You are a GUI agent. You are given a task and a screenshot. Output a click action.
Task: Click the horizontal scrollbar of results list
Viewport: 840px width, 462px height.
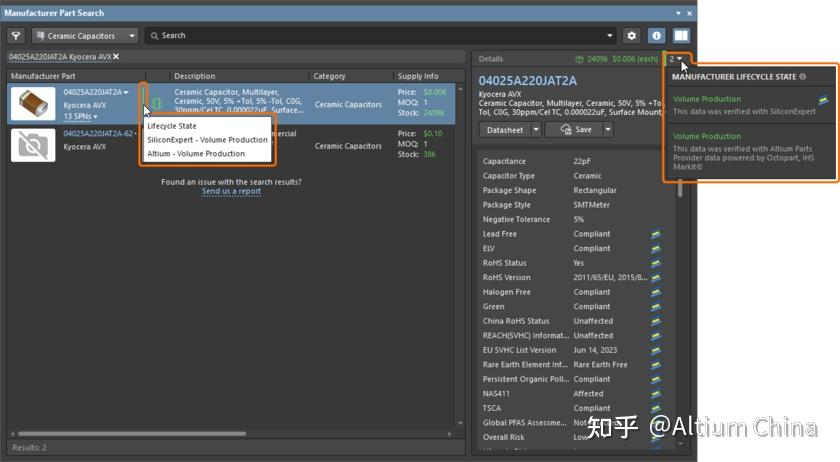(x=132, y=434)
